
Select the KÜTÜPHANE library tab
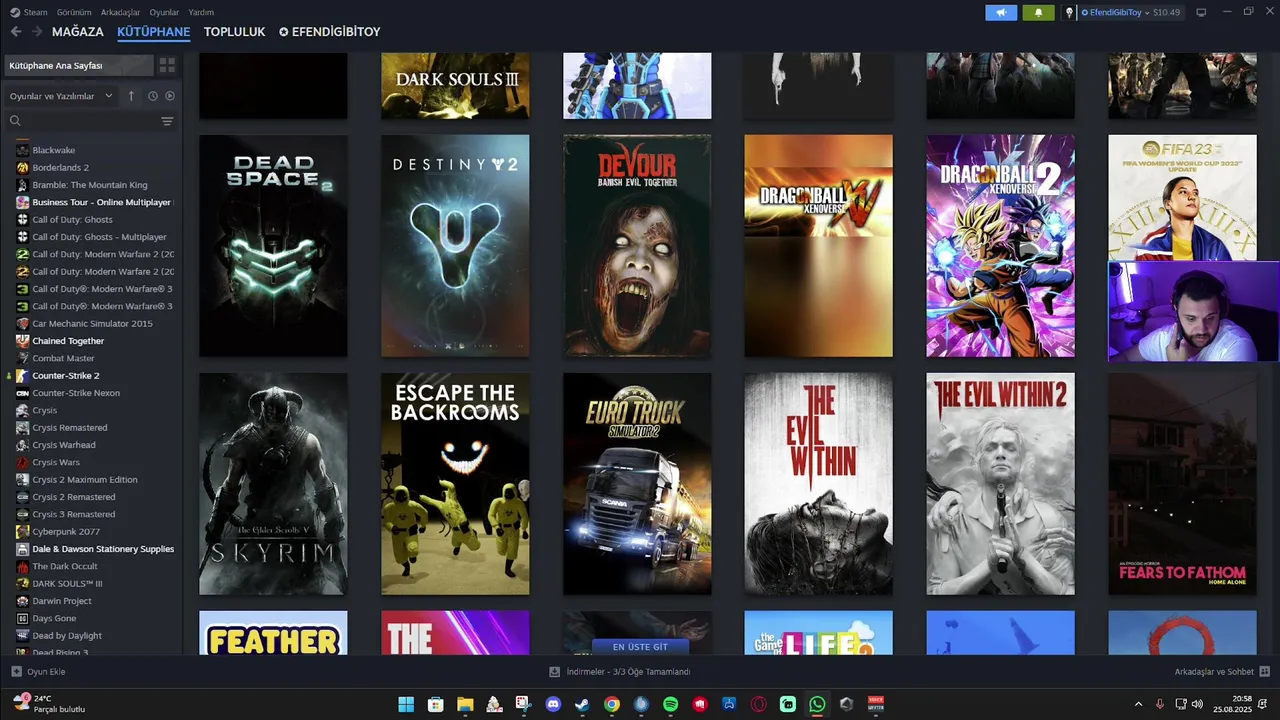(x=153, y=32)
